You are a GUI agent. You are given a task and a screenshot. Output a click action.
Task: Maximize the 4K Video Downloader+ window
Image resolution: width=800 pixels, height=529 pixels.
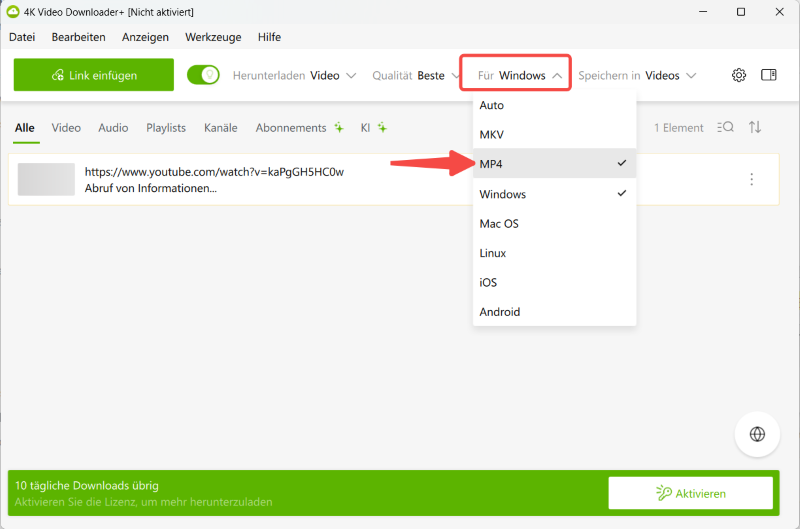[741, 11]
